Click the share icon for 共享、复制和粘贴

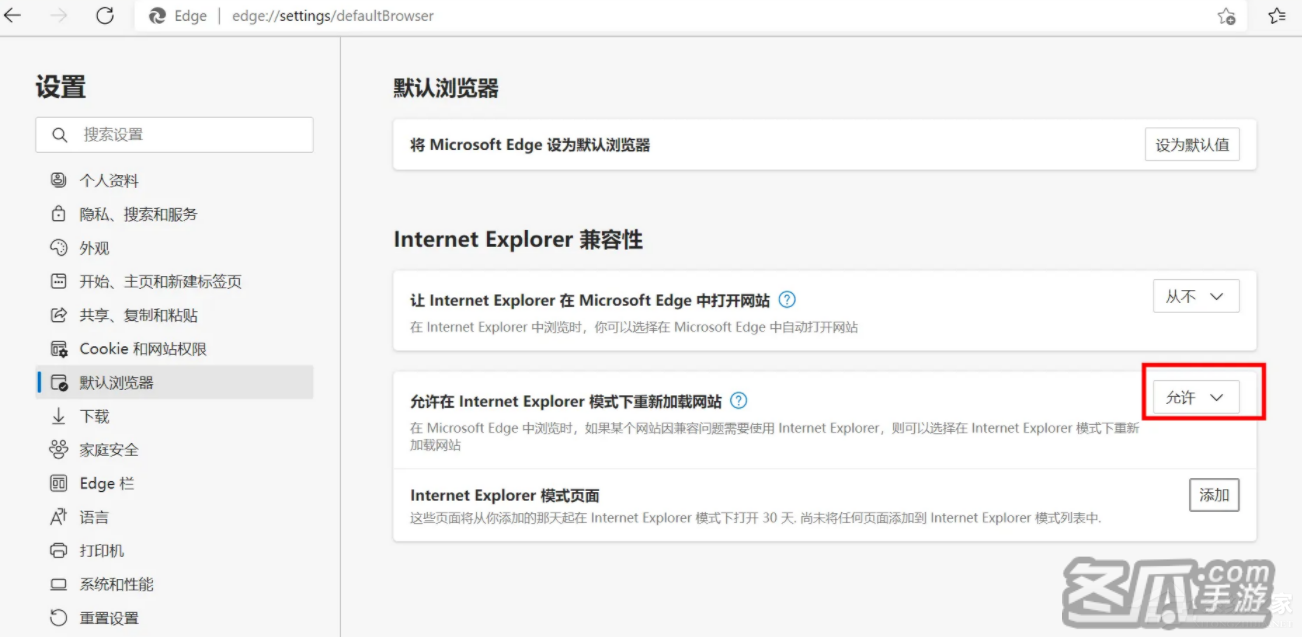pos(58,315)
